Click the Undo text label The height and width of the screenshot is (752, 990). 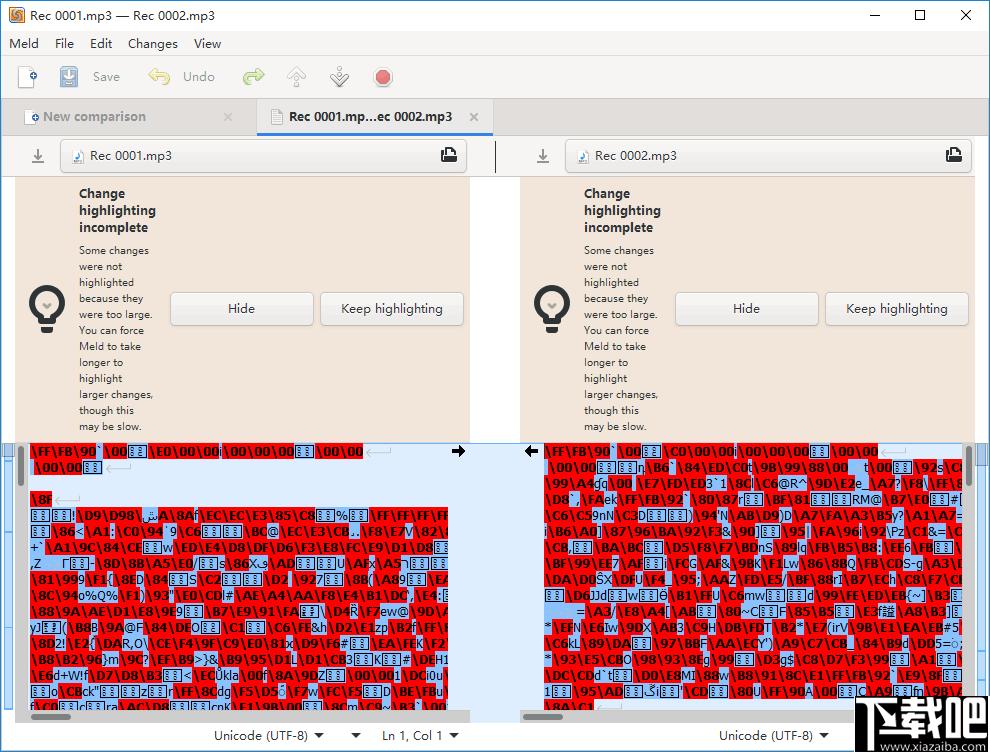[x=198, y=77]
